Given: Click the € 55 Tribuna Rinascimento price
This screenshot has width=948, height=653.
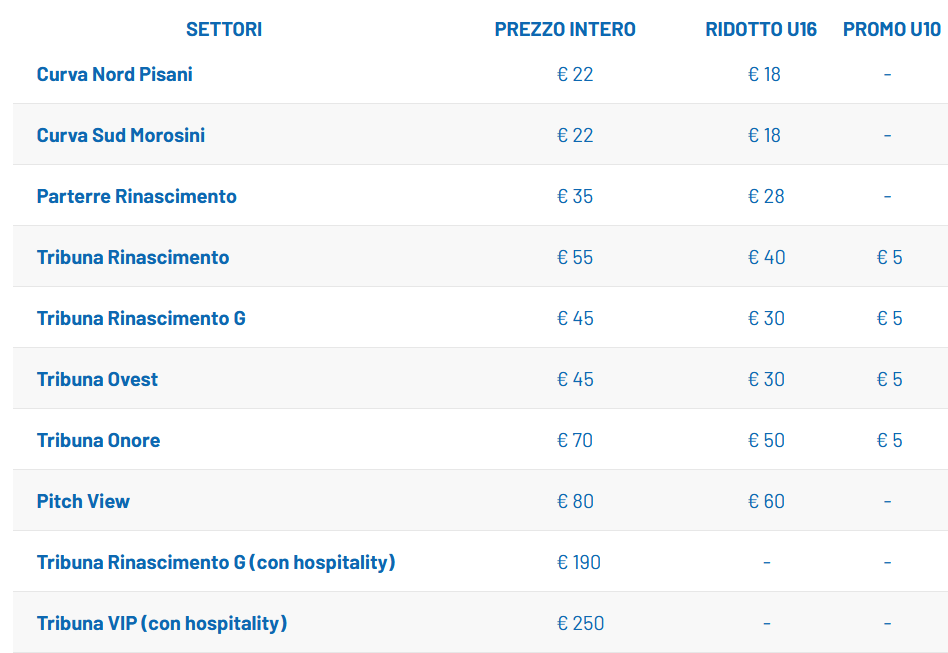Looking at the screenshot, I should coord(575,257).
